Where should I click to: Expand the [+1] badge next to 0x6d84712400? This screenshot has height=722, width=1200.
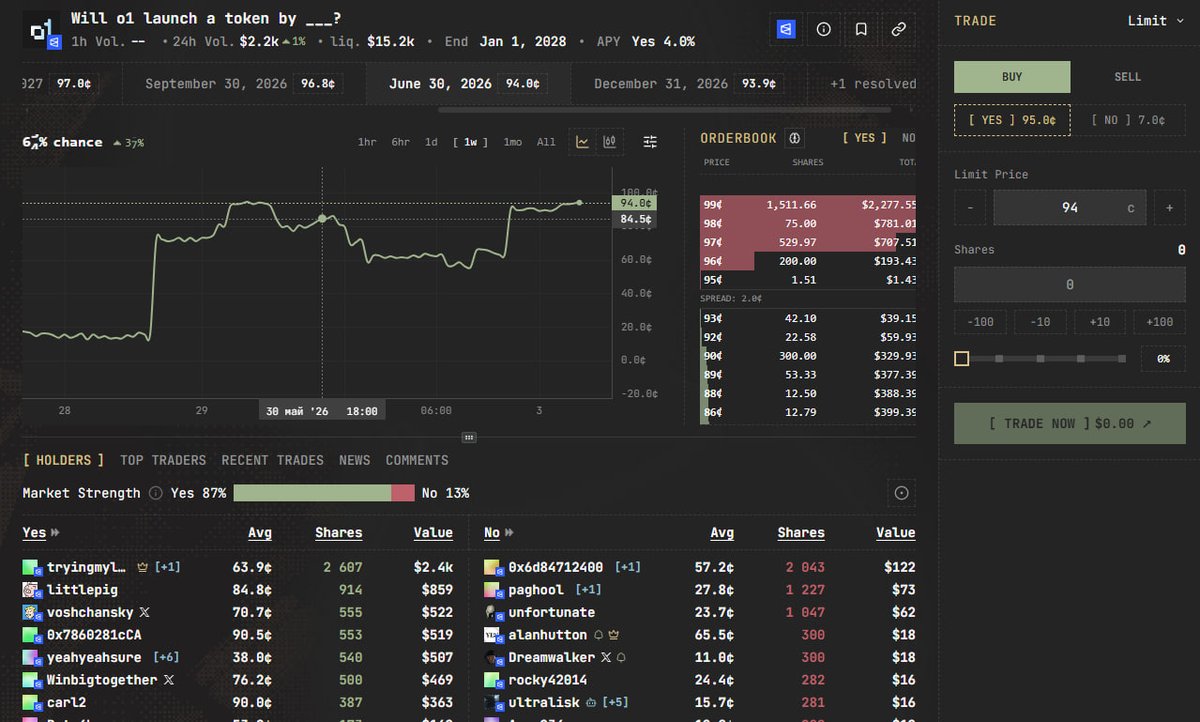(627, 567)
